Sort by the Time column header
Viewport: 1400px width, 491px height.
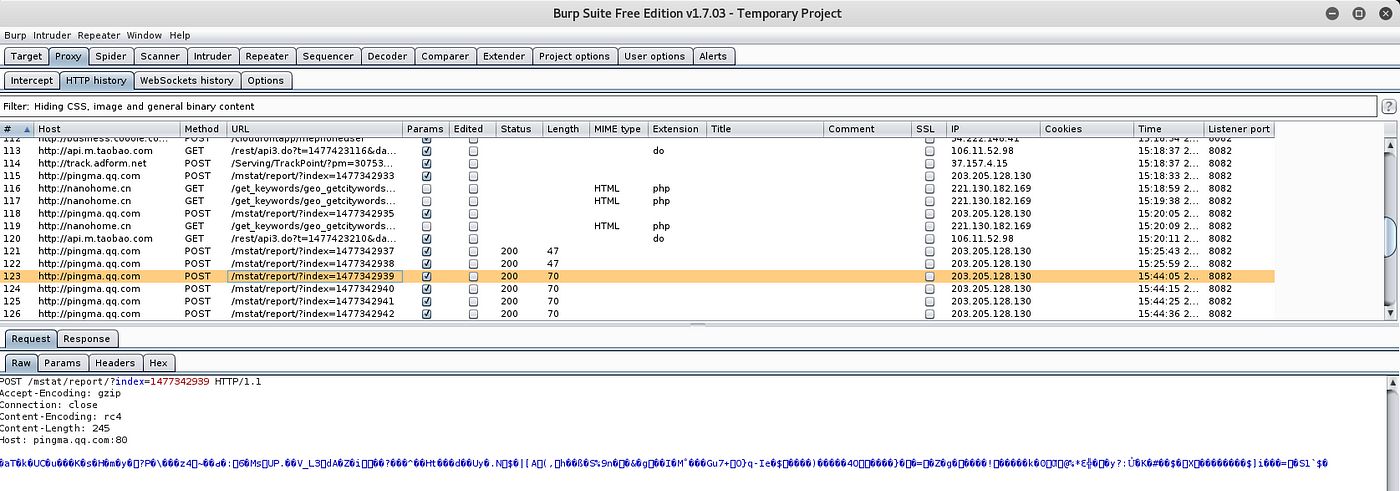pos(1169,129)
